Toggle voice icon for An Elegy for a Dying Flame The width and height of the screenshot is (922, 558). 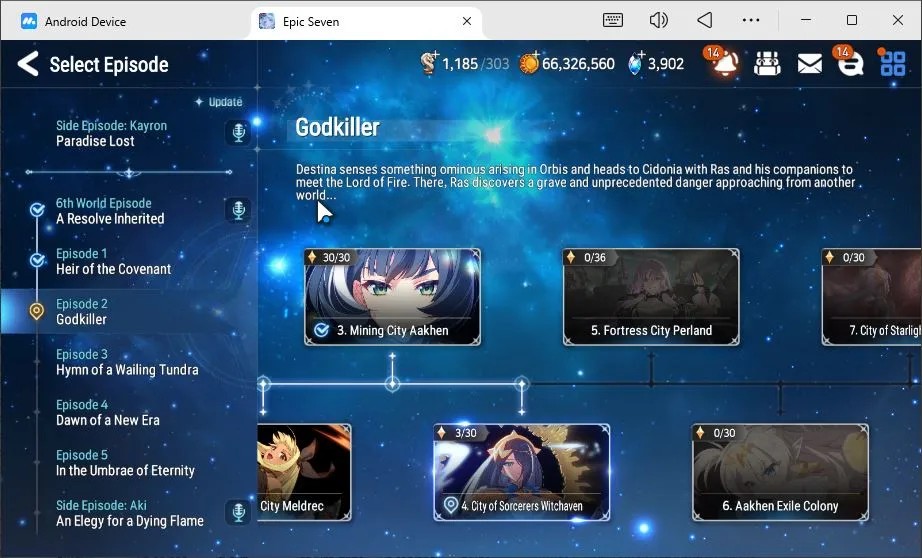[238, 512]
